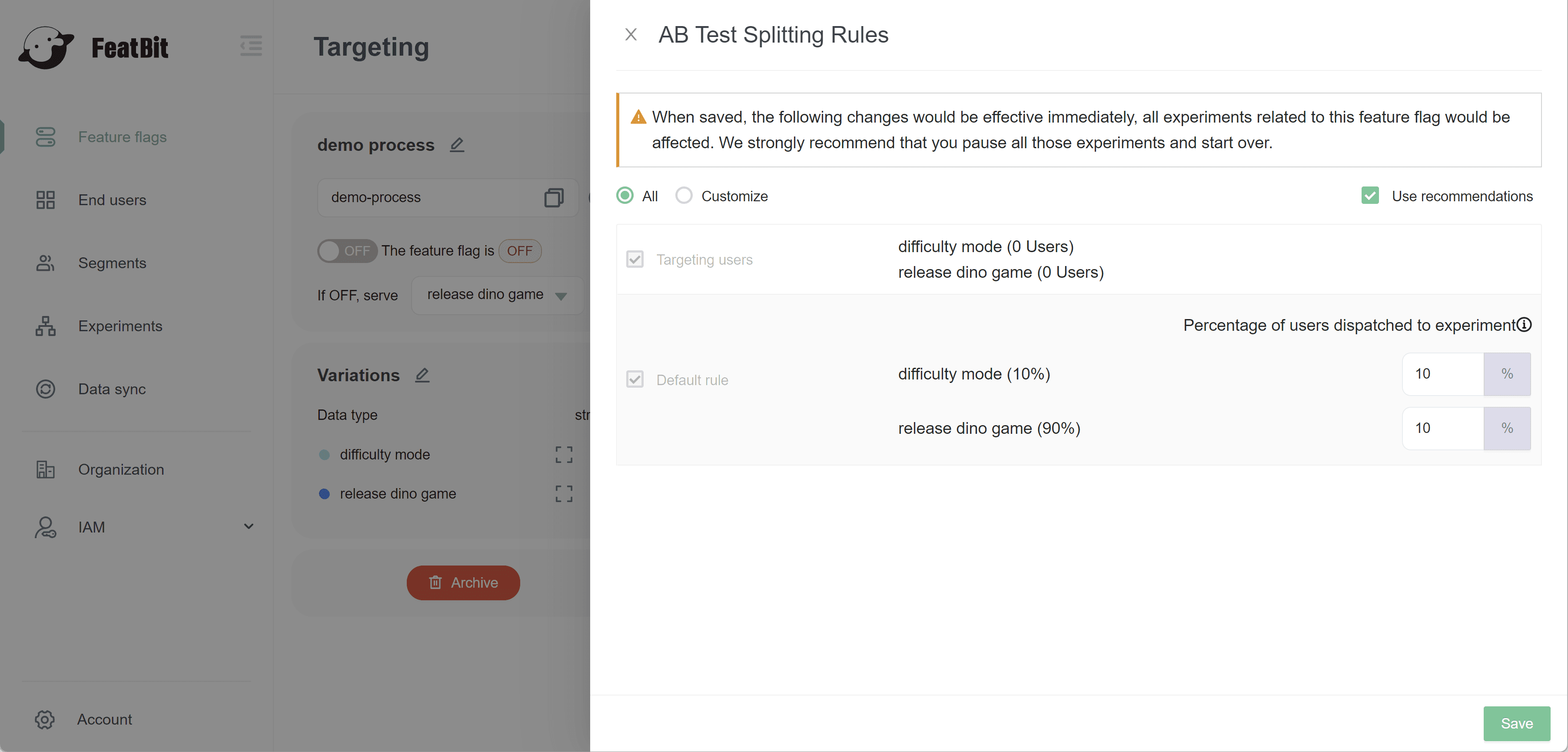This screenshot has height=752, width=1568.
Task: Expand the difficulty mode variation value
Action: [x=564, y=454]
